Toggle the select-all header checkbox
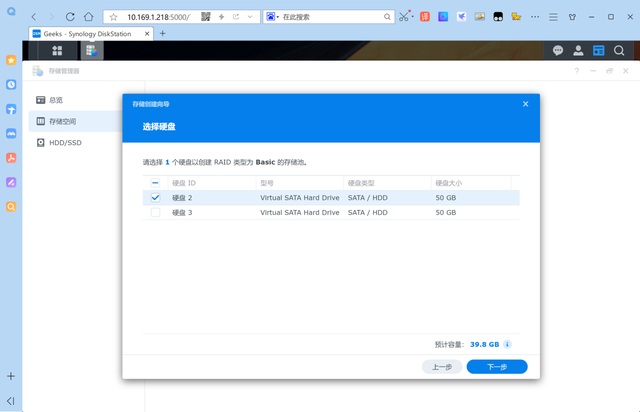The width and height of the screenshot is (640, 412). pos(155,183)
